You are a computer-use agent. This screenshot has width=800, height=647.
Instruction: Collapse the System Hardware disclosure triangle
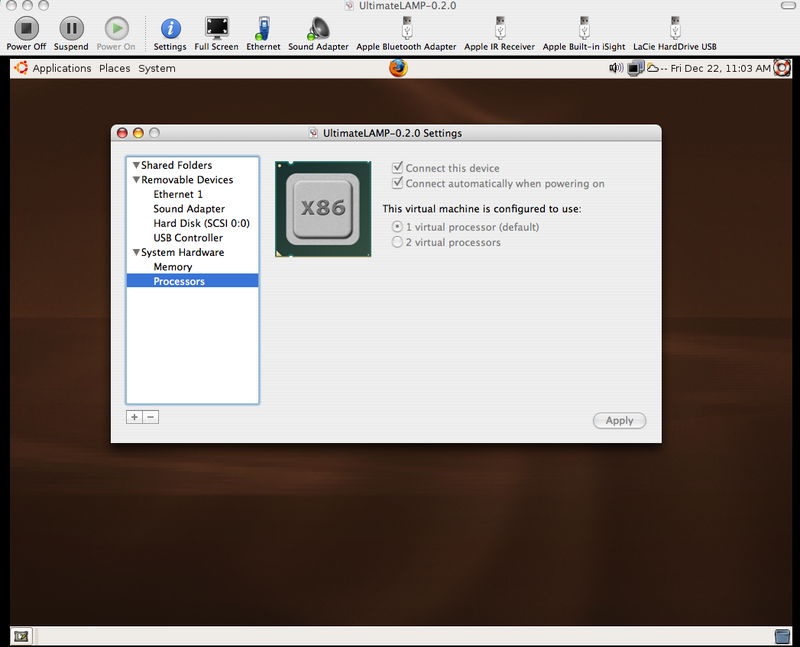pyautogui.click(x=136, y=252)
